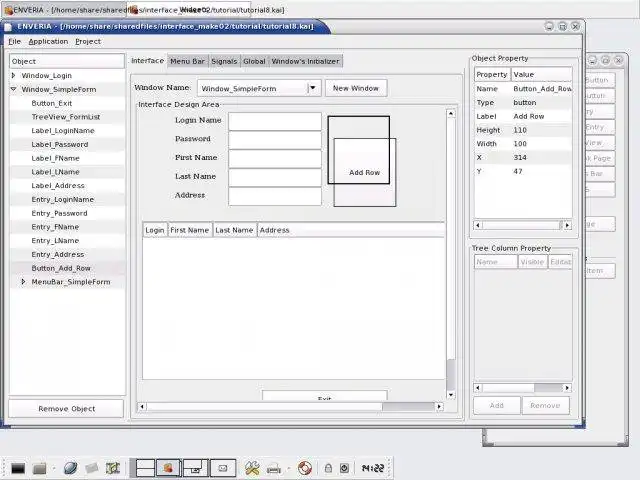Click the Tree Column Property scroll-left arrow
The image size is (640, 480).
[x=478, y=388]
